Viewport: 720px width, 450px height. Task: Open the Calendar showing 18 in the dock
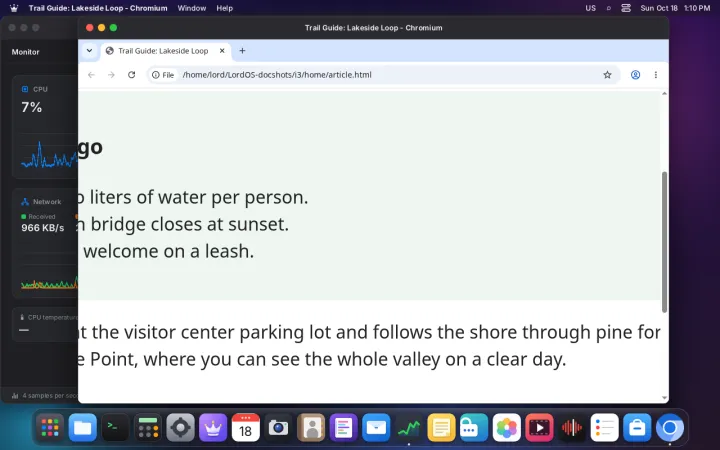coord(246,428)
